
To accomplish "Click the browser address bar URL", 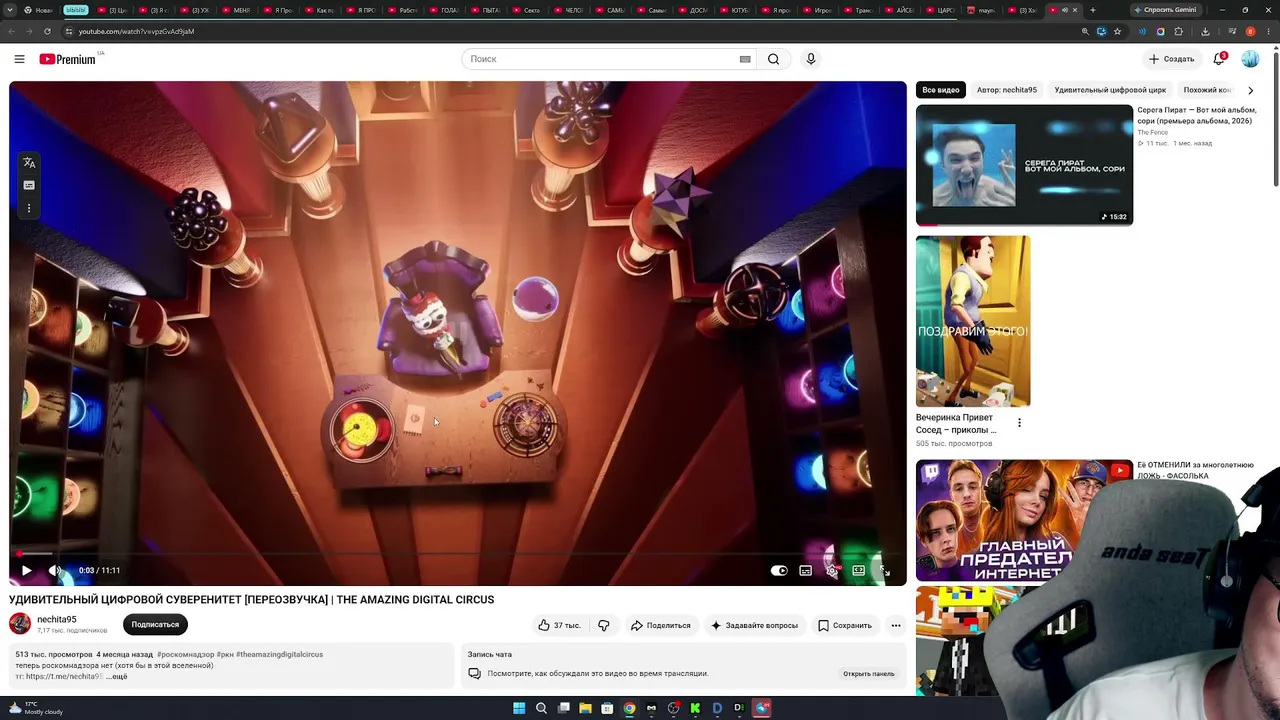I will 136,31.
